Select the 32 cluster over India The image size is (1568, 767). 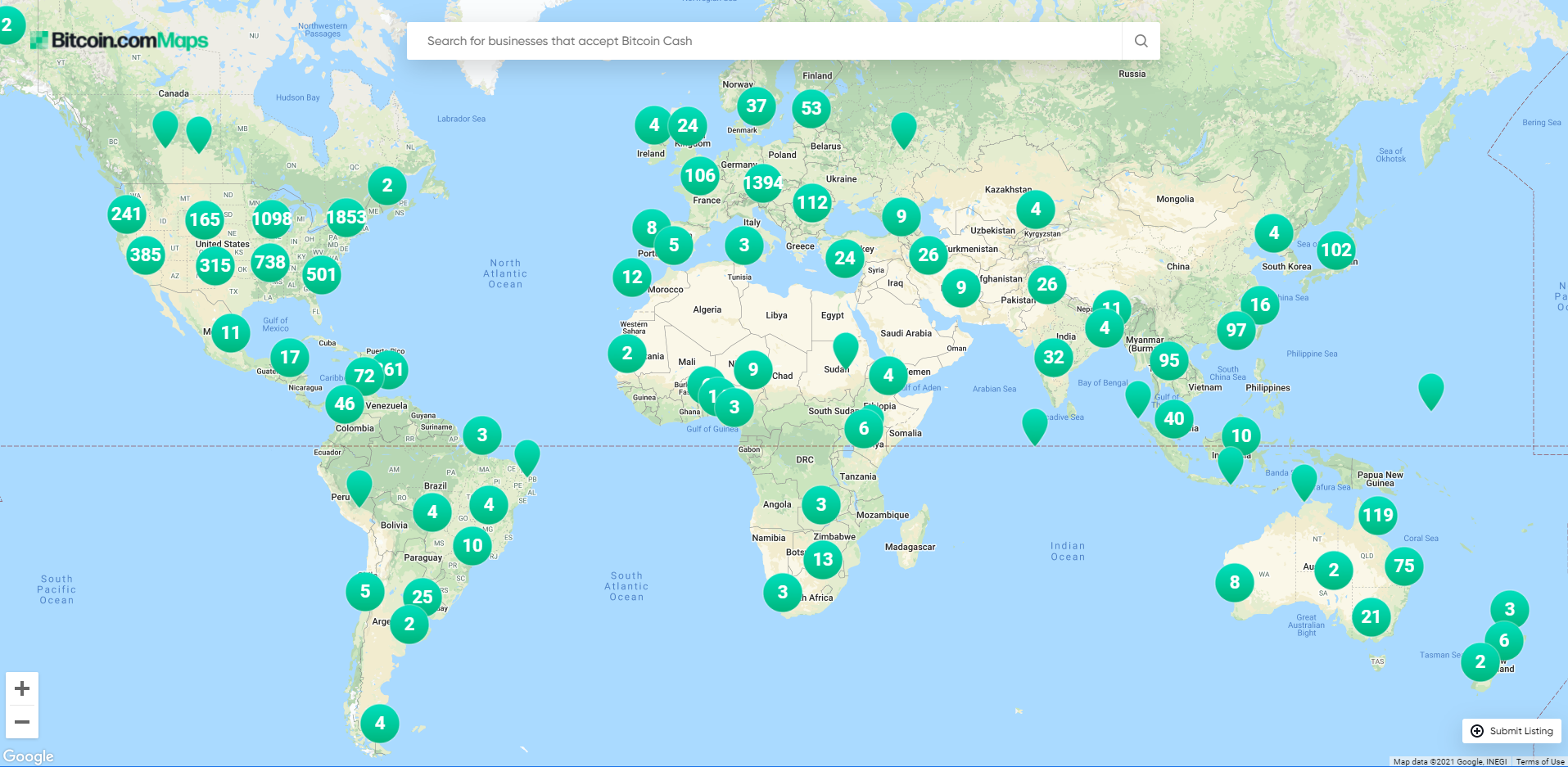point(1054,358)
